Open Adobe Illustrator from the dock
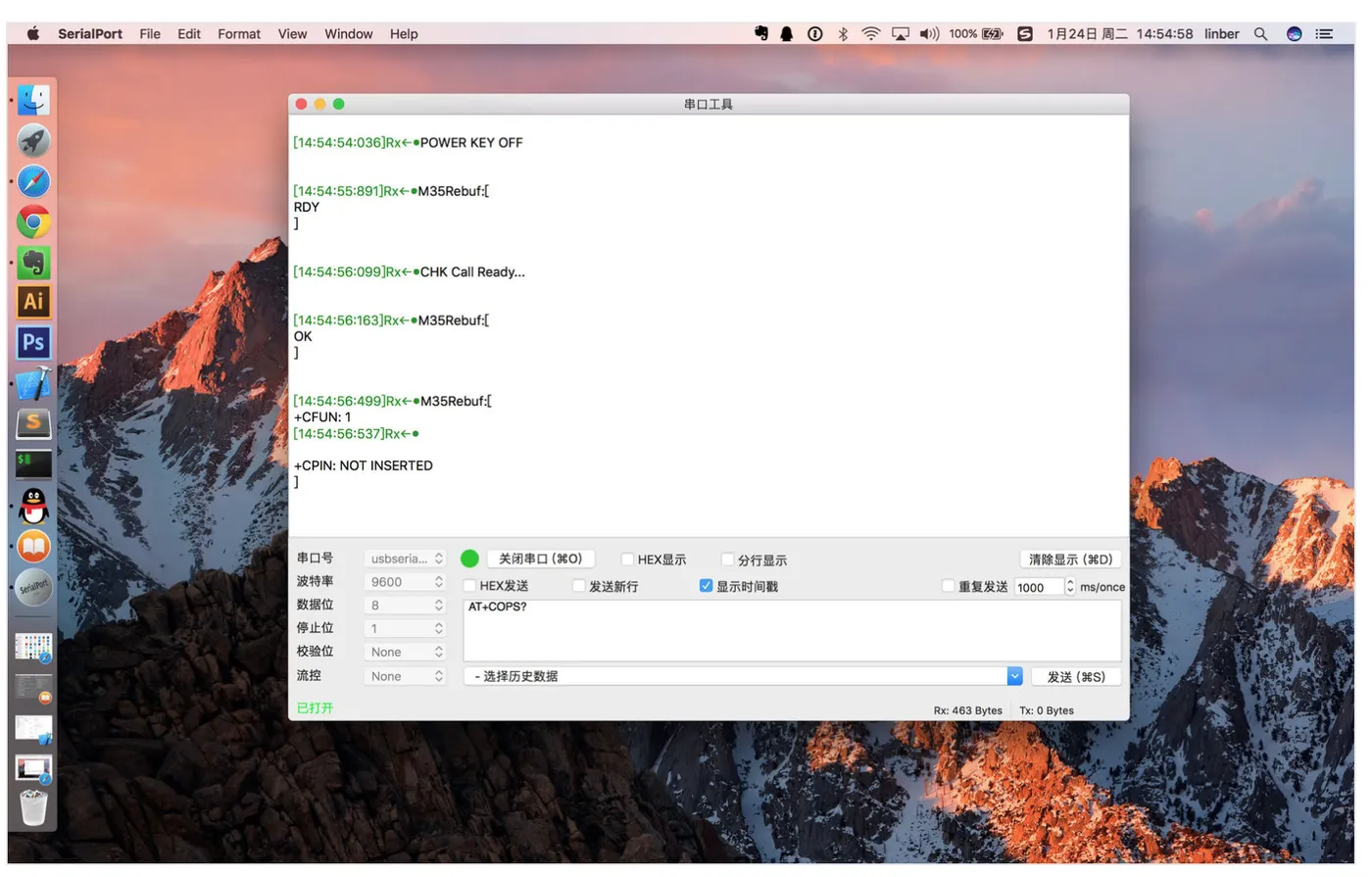1372x877 pixels. coord(33,302)
